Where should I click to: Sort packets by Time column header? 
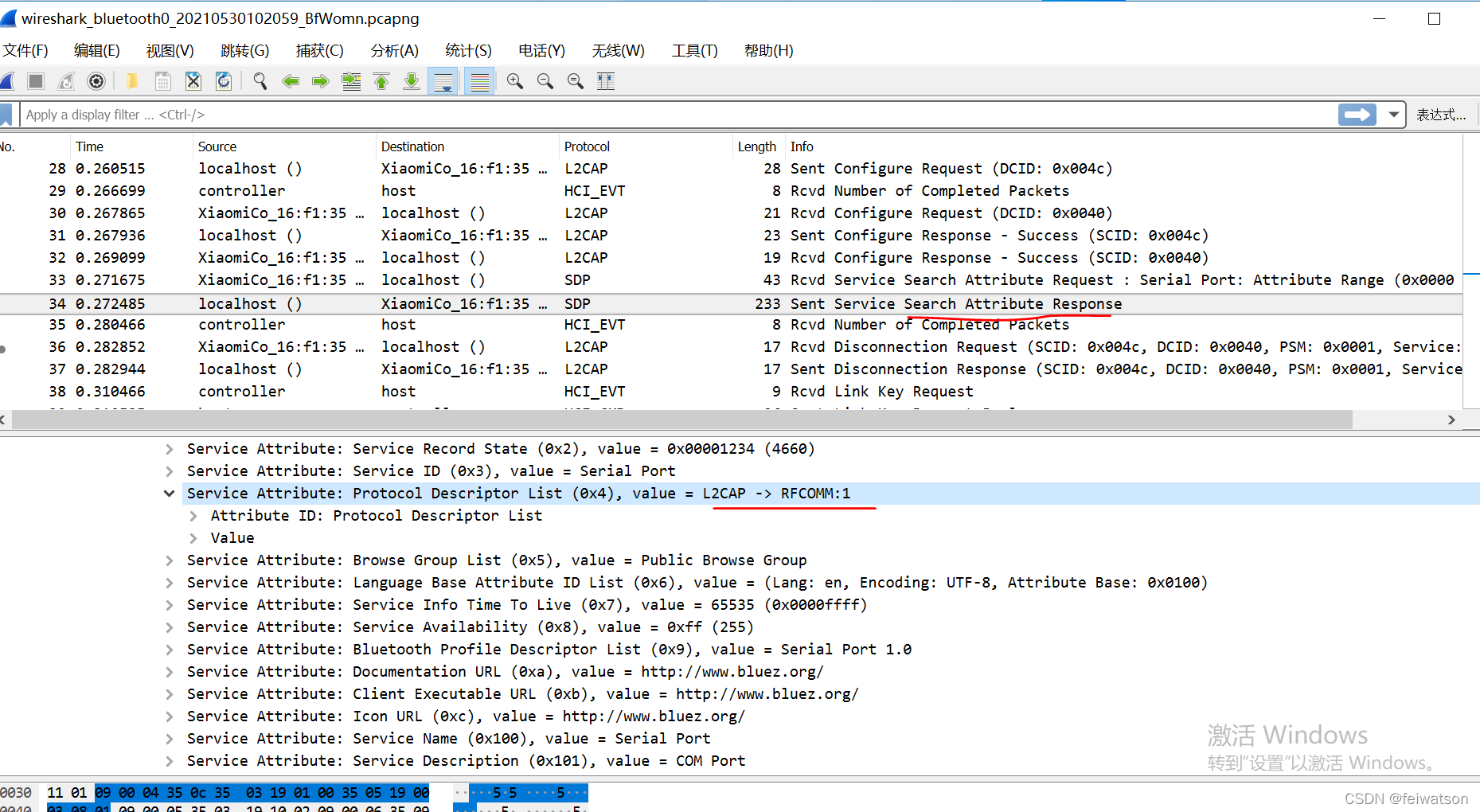131,146
